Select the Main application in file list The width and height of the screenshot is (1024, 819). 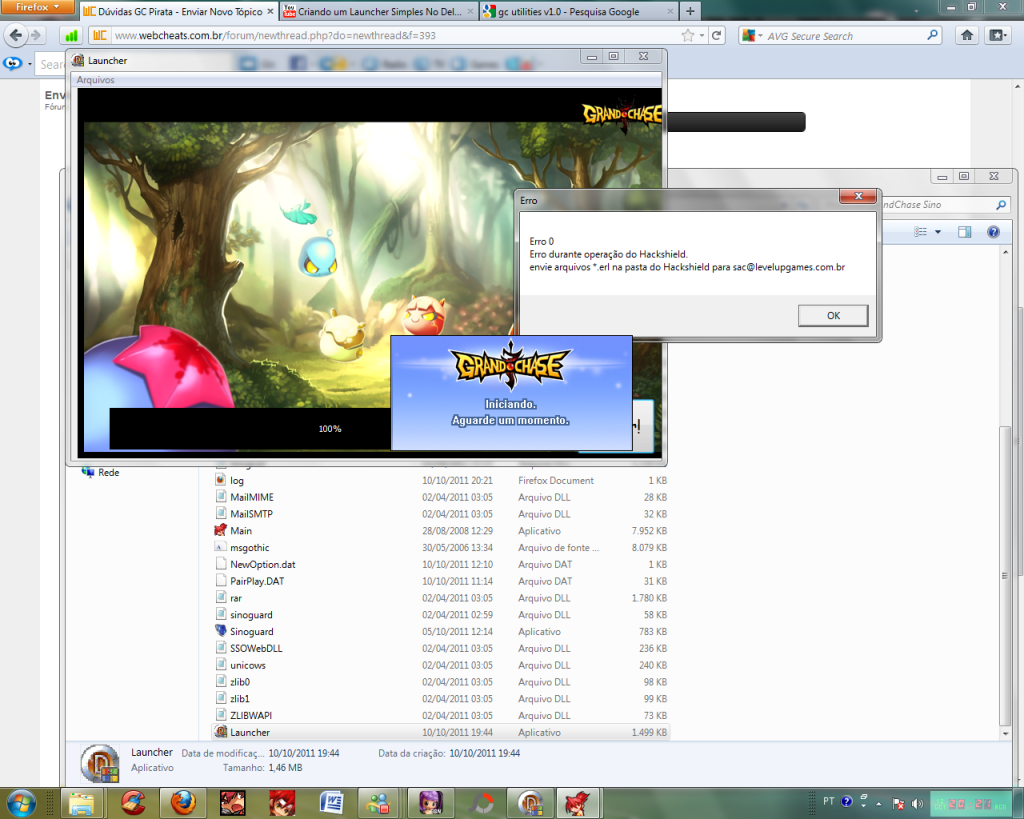tap(240, 530)
